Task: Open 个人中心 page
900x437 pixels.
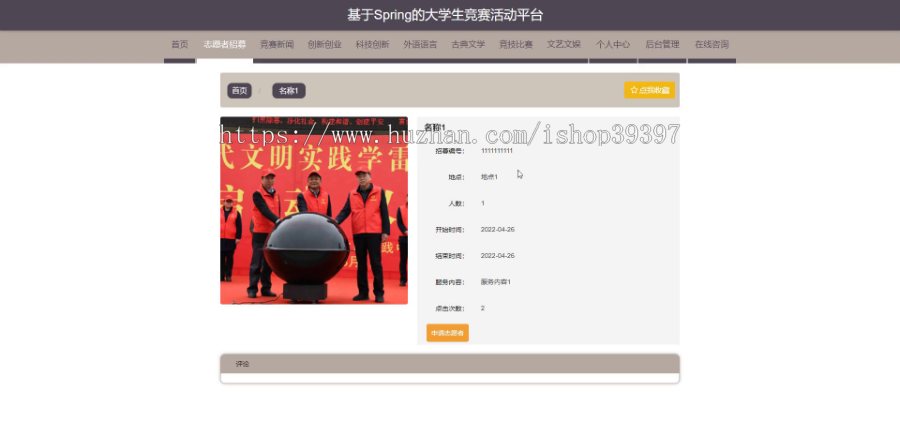Action: pyautogui.click(x=613, y=44)
